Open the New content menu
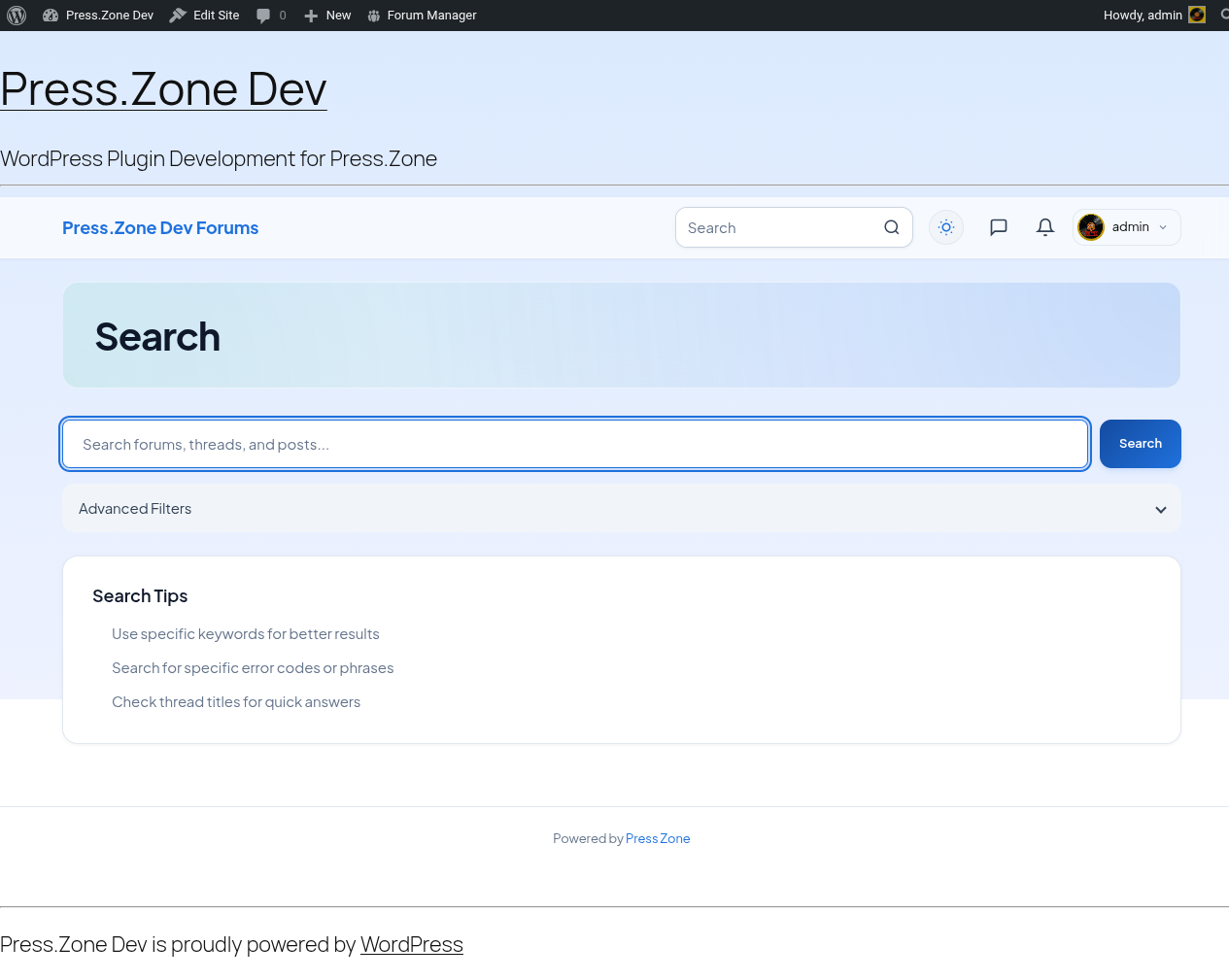The width and height of the screenshot is (1229, 980). click(x=327, y=16)
